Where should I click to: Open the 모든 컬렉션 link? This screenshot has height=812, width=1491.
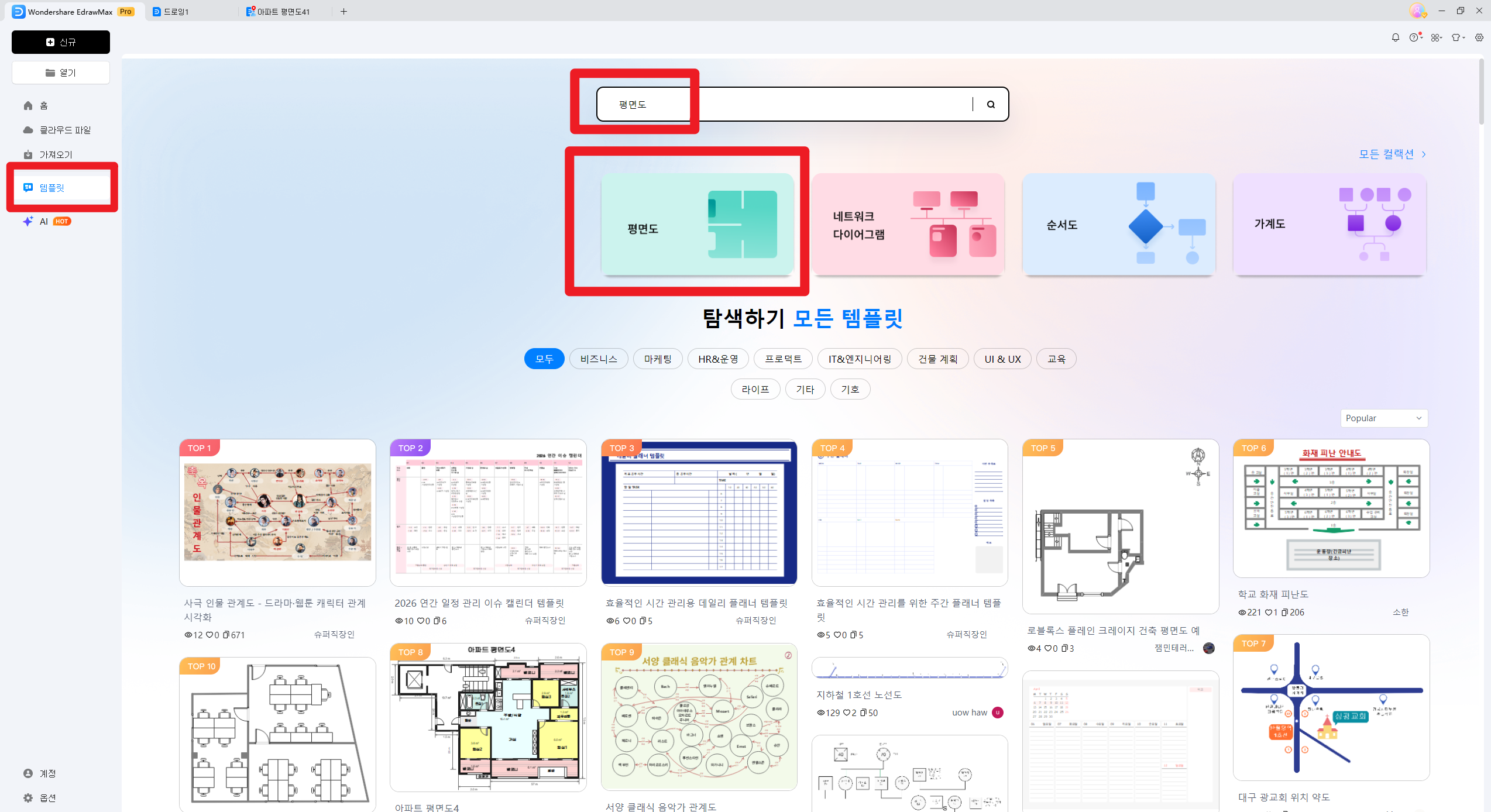(1386, 154)
